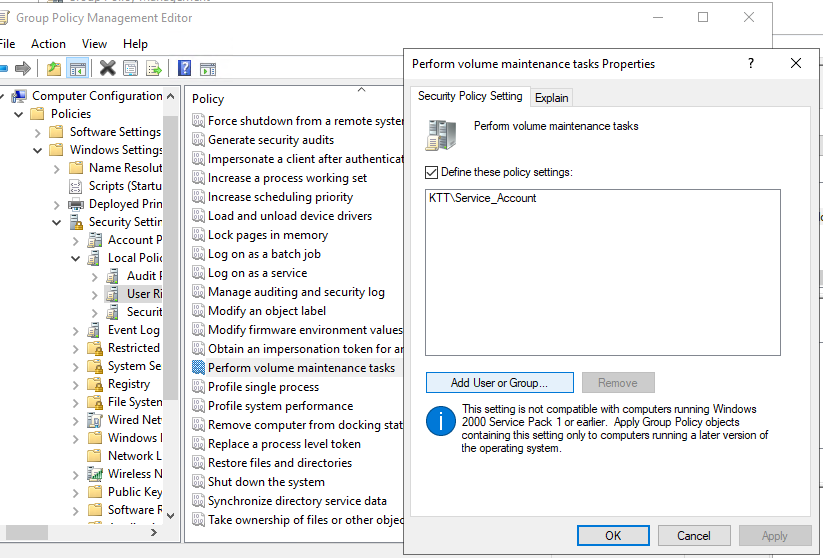
Task: Click the Generate security audits policy icon
Action: pyautogui.click(x=198, y=140)
